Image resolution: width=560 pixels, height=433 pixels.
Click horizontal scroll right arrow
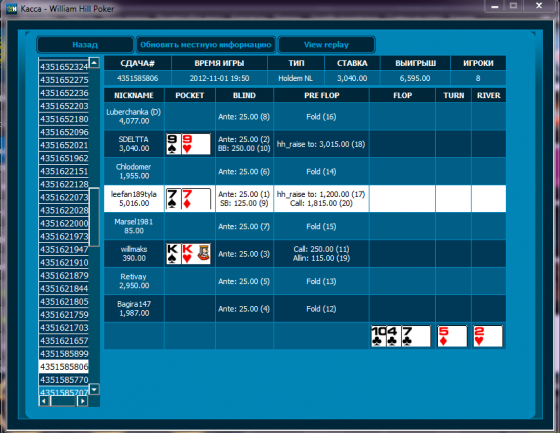pos(82,401)
